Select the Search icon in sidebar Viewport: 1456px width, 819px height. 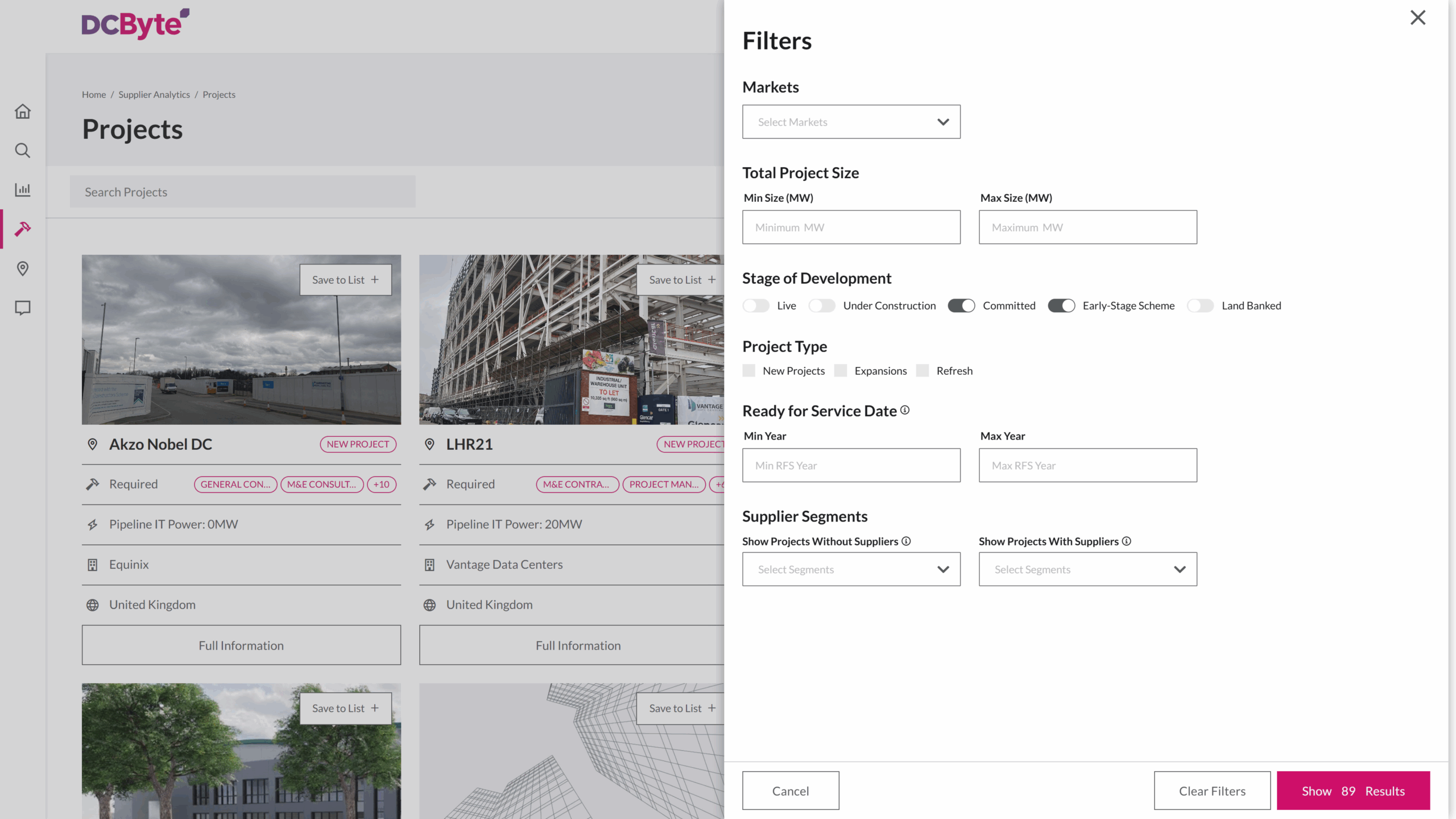click(x=22, y=151)
